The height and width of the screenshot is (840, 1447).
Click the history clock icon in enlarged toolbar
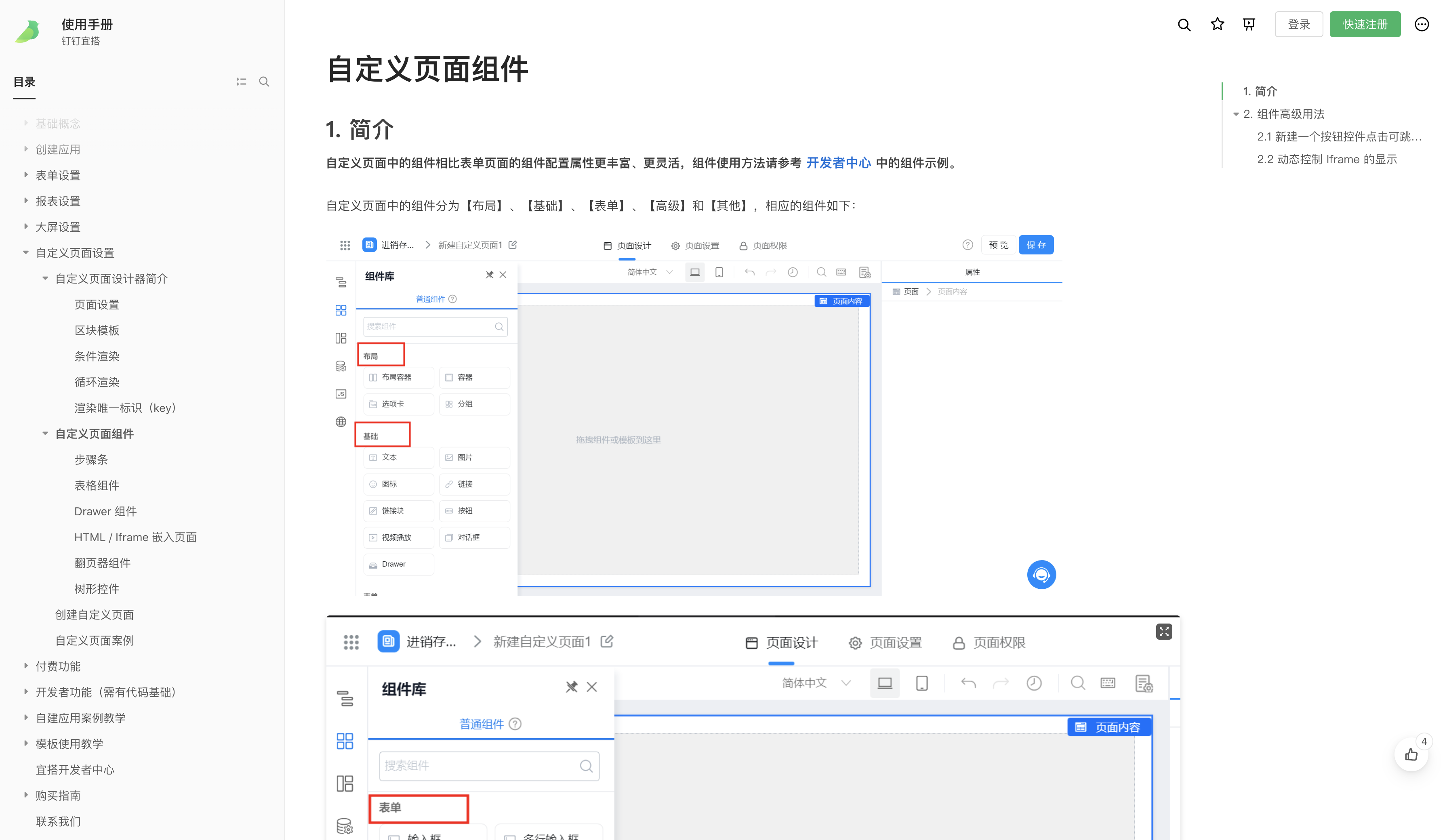tap(1034, 683)
